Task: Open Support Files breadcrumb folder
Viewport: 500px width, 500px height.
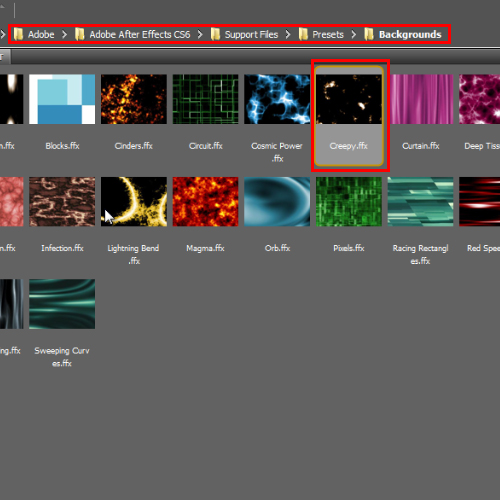Action: tap(251, 34)
